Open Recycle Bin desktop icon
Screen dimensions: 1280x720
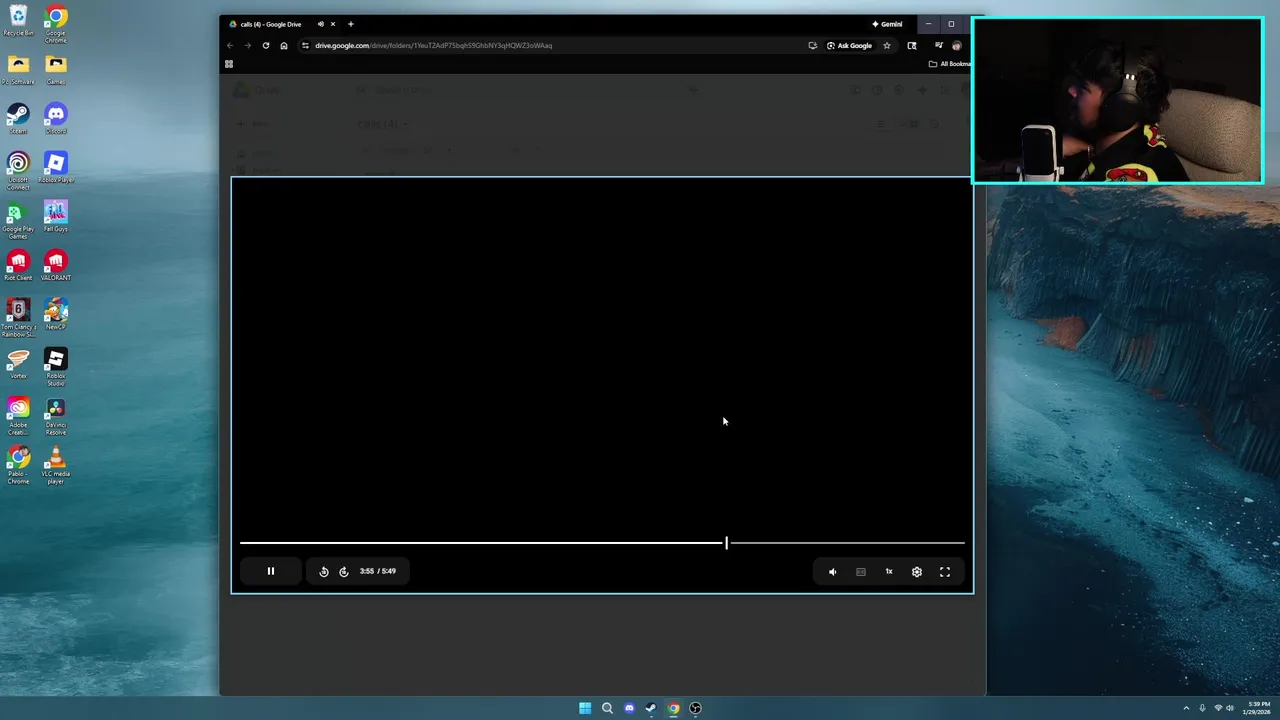(x=18, y=21)
